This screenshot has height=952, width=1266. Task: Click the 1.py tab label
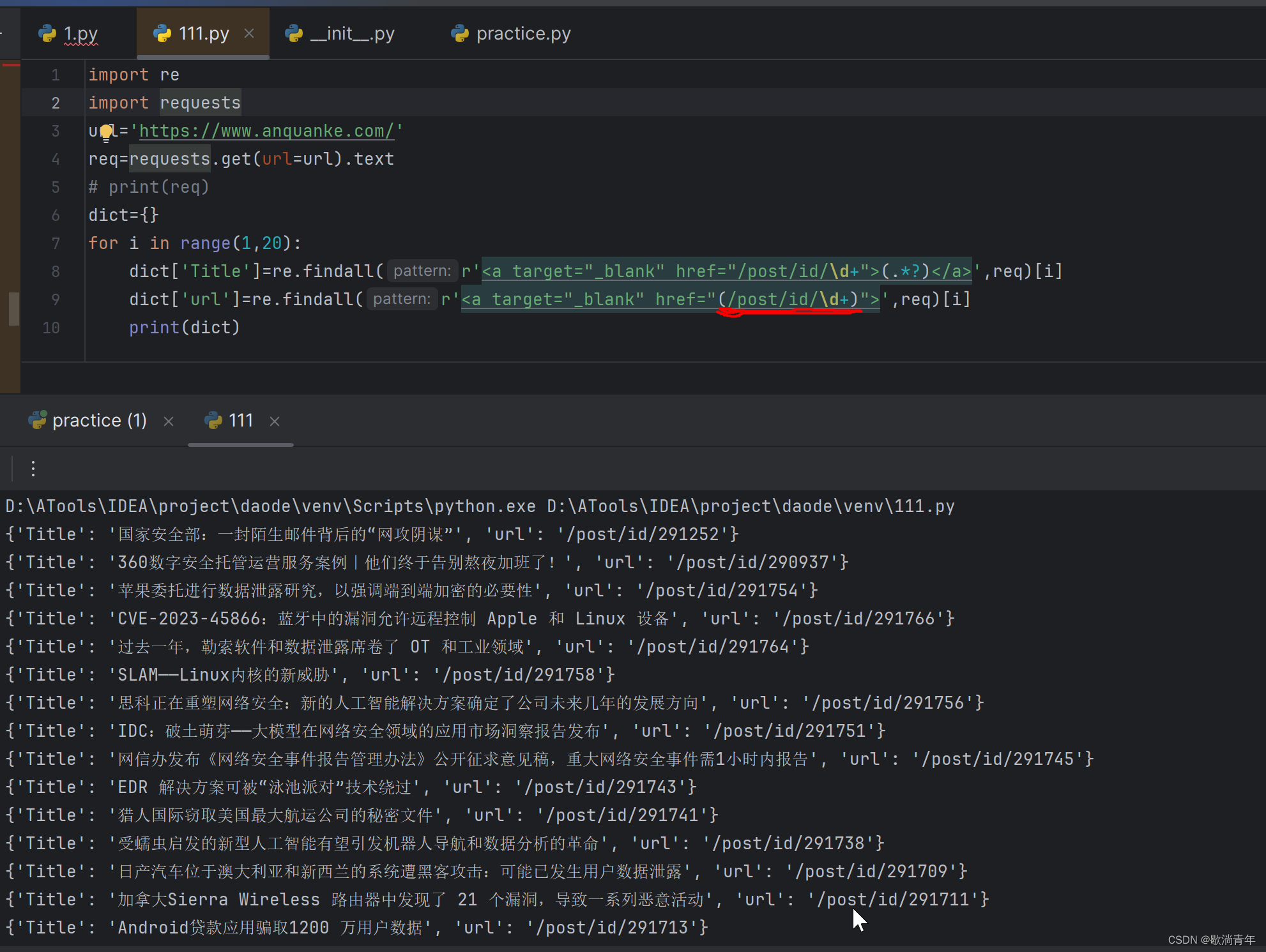(x=80, y=33)
